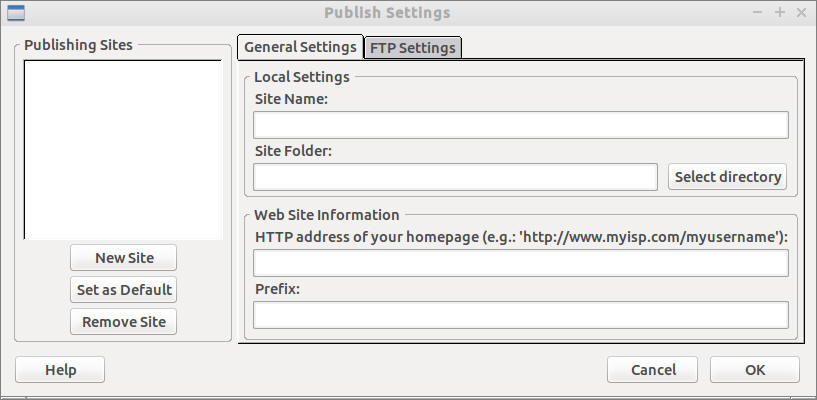Click into the Site Folder field
Viewport: 817px width, 400px height.
coord(455,177)
